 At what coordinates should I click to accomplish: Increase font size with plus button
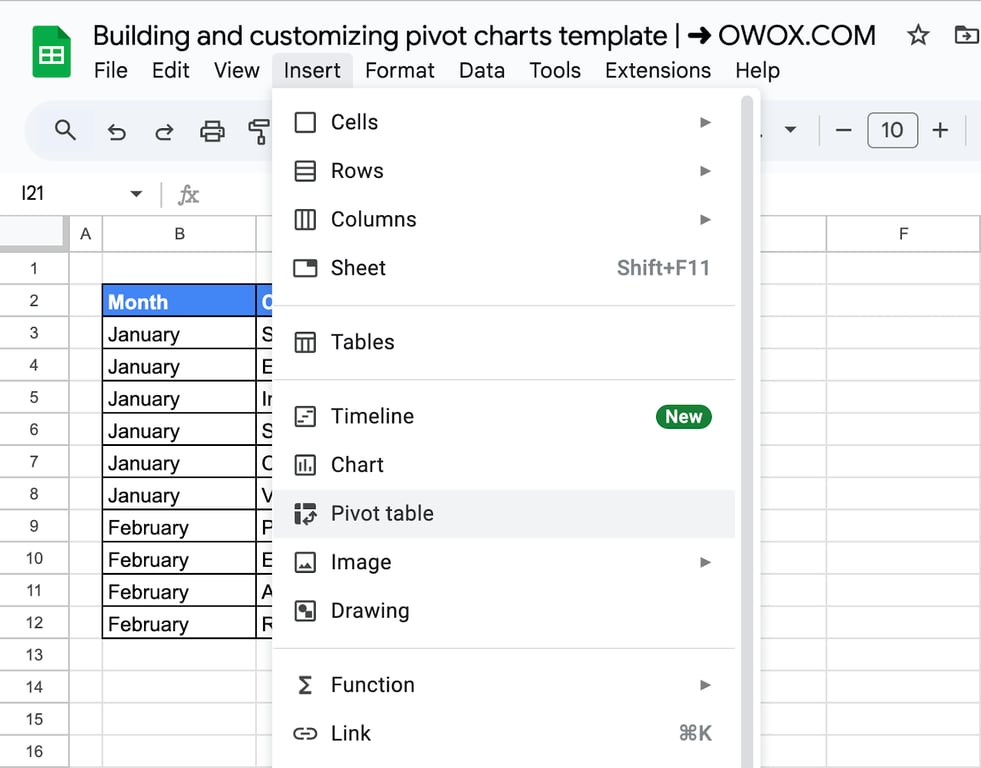click(940, 131)
